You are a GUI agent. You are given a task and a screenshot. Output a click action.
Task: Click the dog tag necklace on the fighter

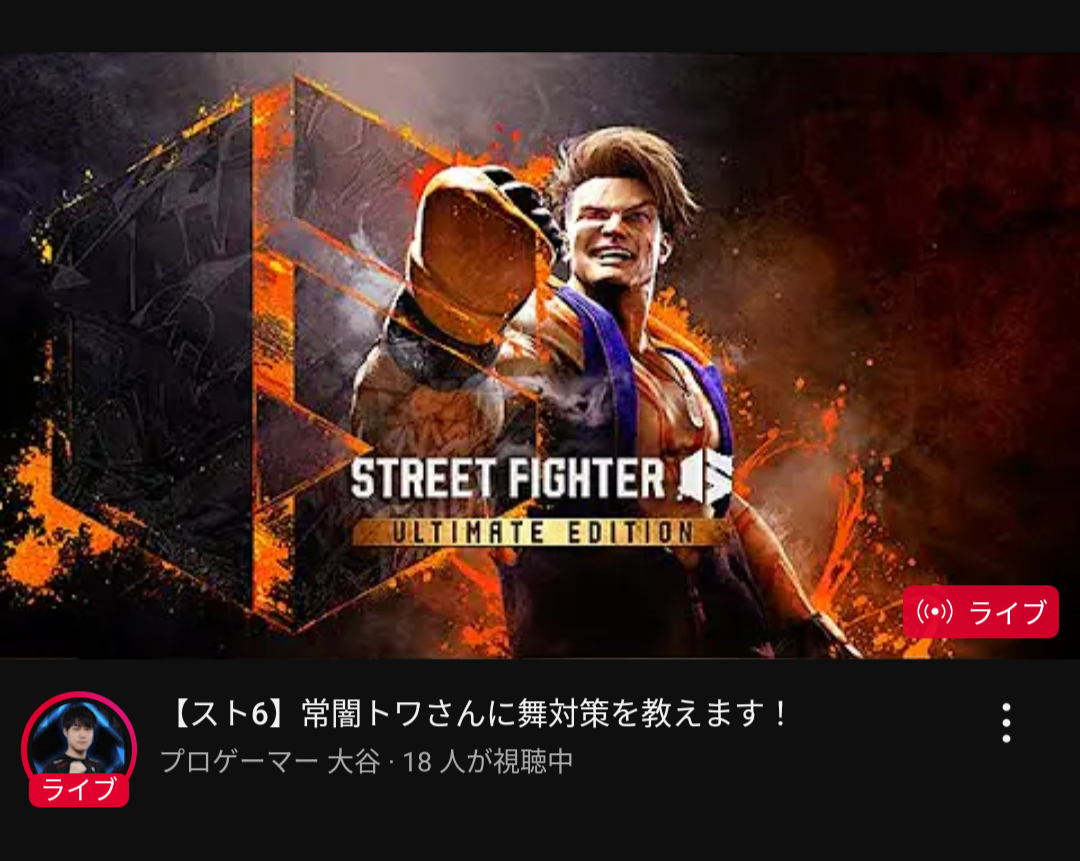[x=692, y=412]
